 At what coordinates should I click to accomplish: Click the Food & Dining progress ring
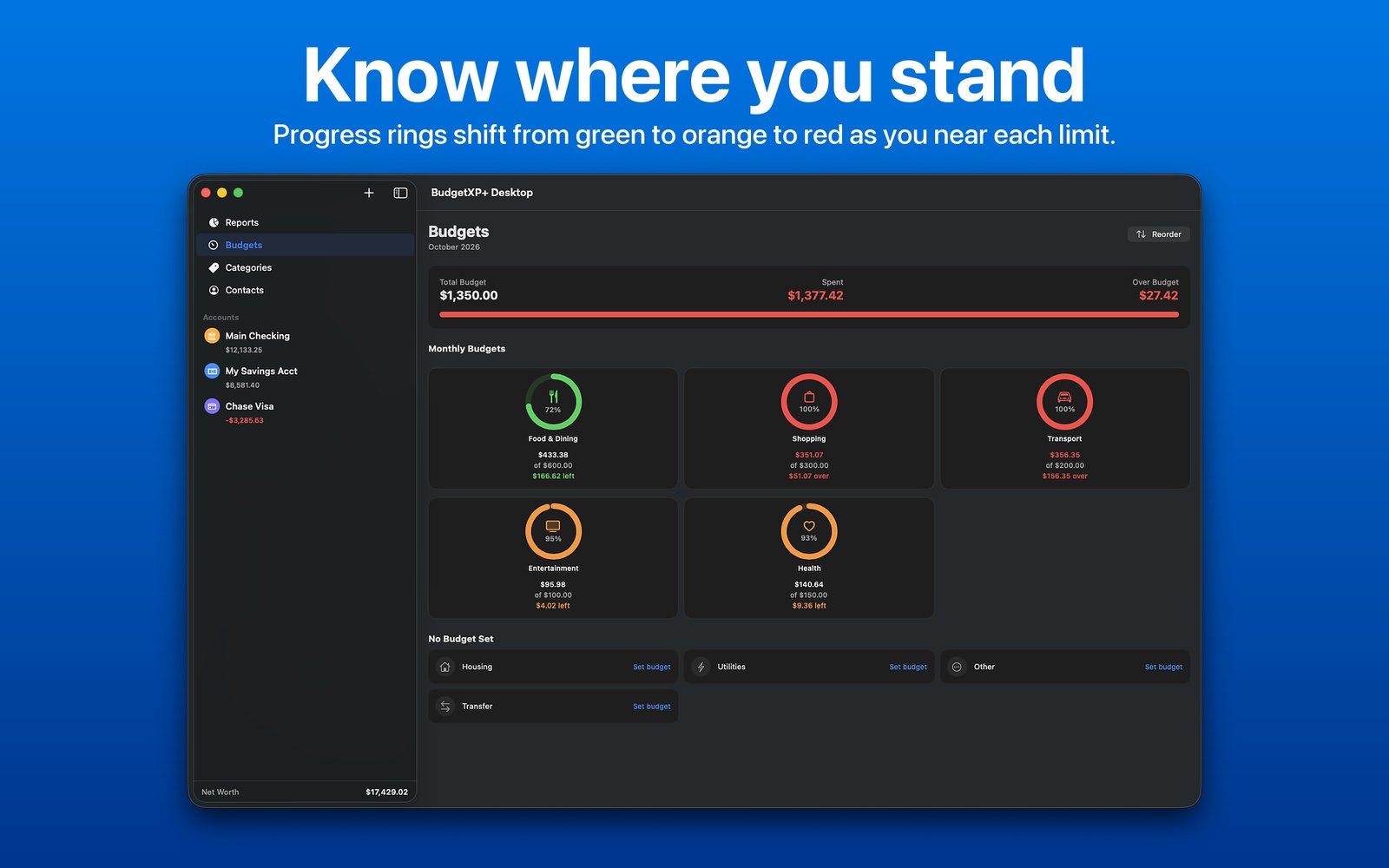[x=553, y=402]
